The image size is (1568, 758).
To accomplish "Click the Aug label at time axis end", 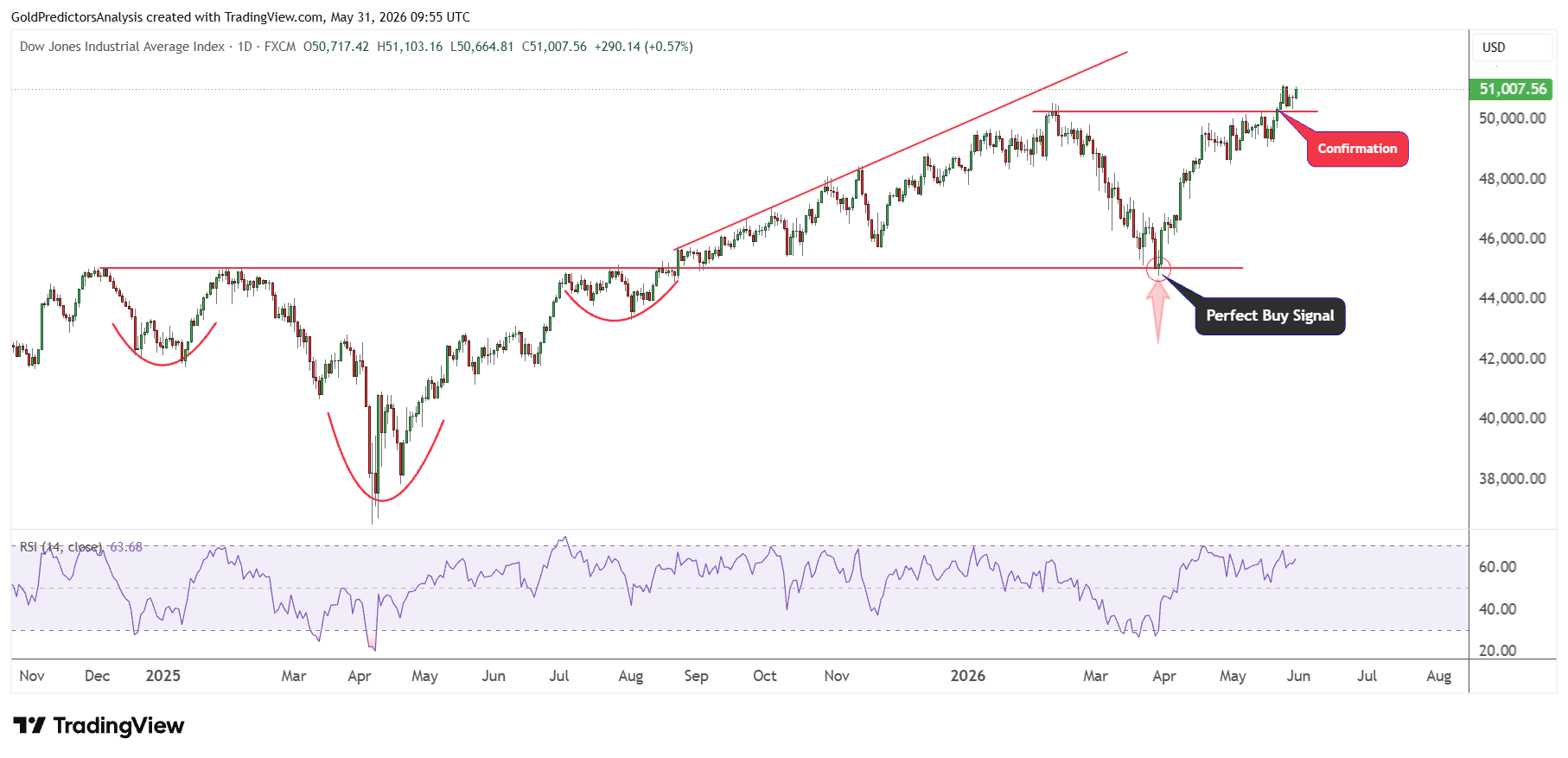I will click(1438, 676).
